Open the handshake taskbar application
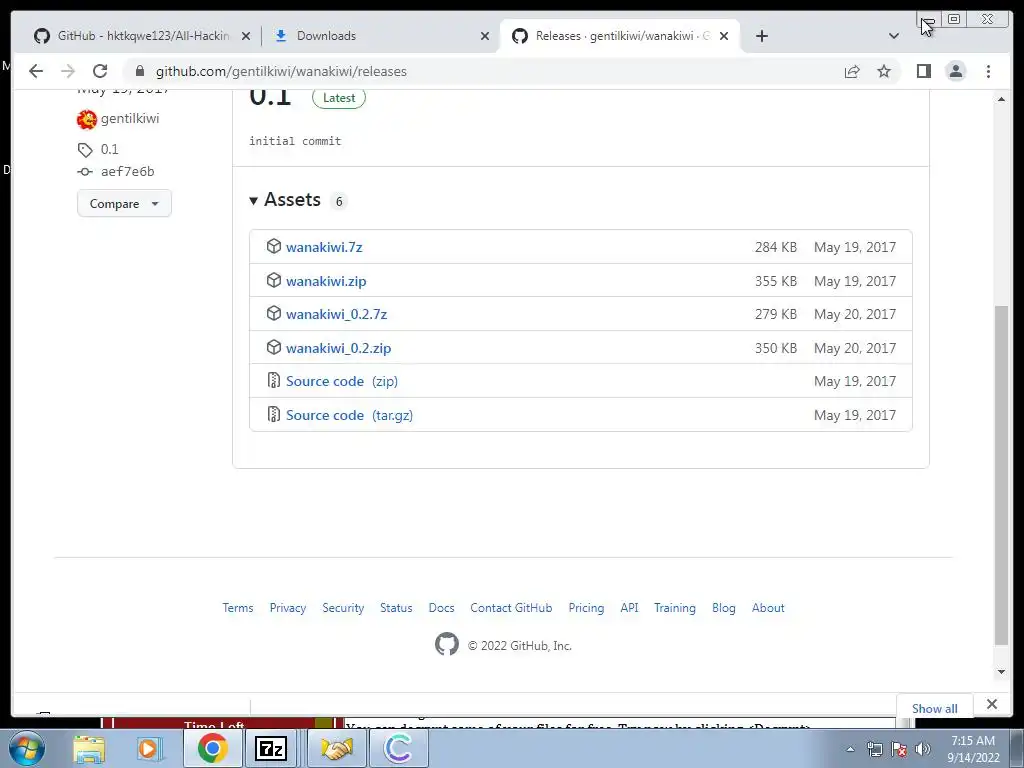Image resolution: width=1024 pixels, height=768 pixels. (x=337, y=748)
